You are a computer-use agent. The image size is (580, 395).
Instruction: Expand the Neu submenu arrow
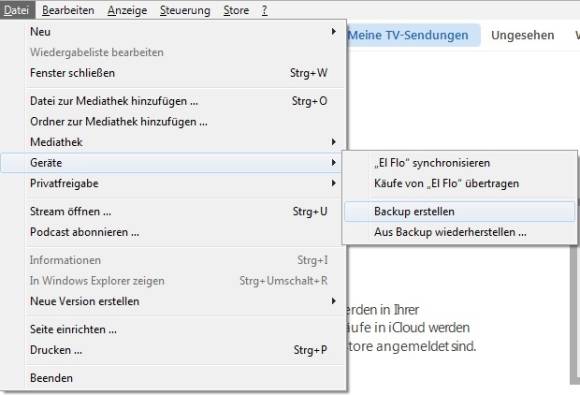(333, 31)
